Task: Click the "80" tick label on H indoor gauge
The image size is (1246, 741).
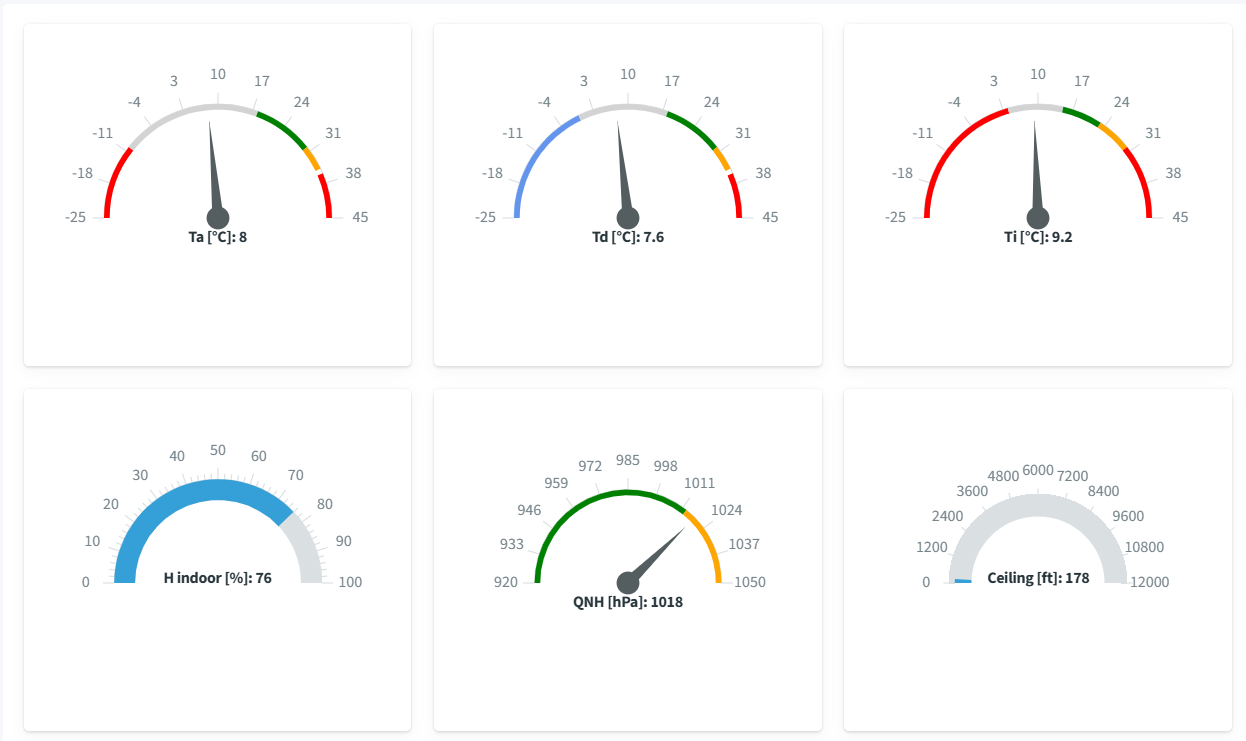Action: [x=325, y=504]
